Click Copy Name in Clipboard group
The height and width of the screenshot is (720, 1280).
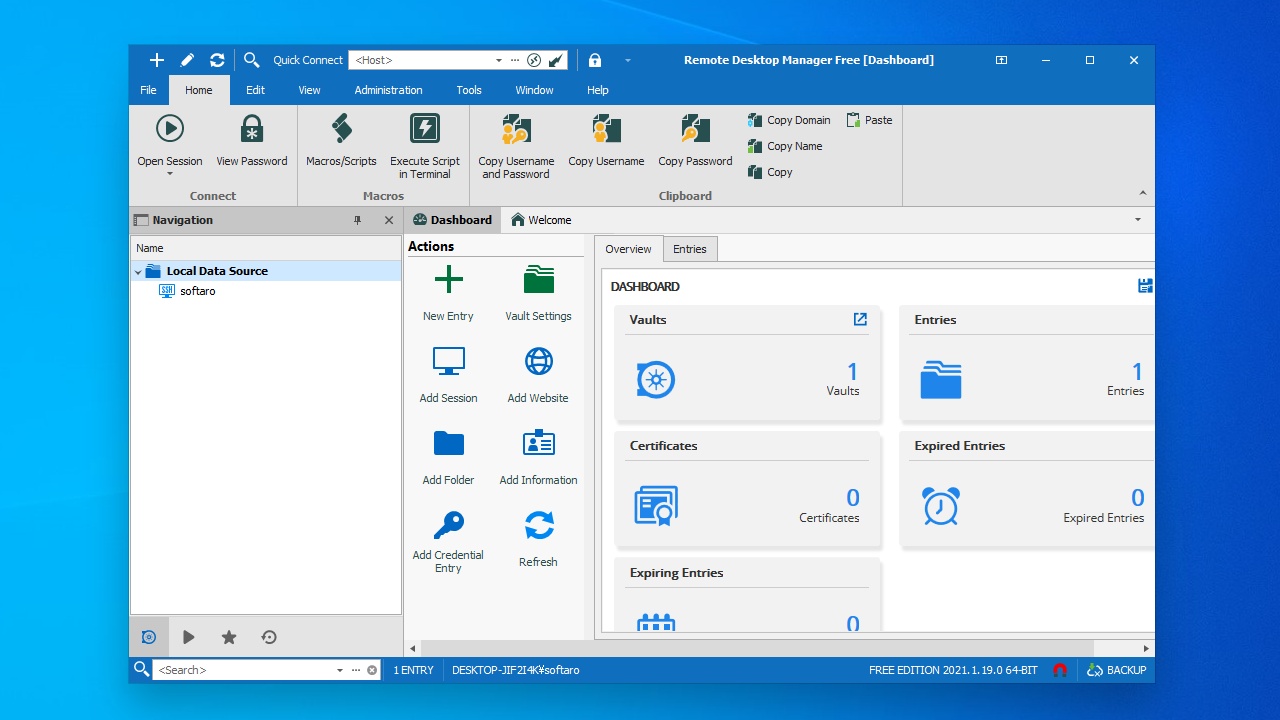785,146
